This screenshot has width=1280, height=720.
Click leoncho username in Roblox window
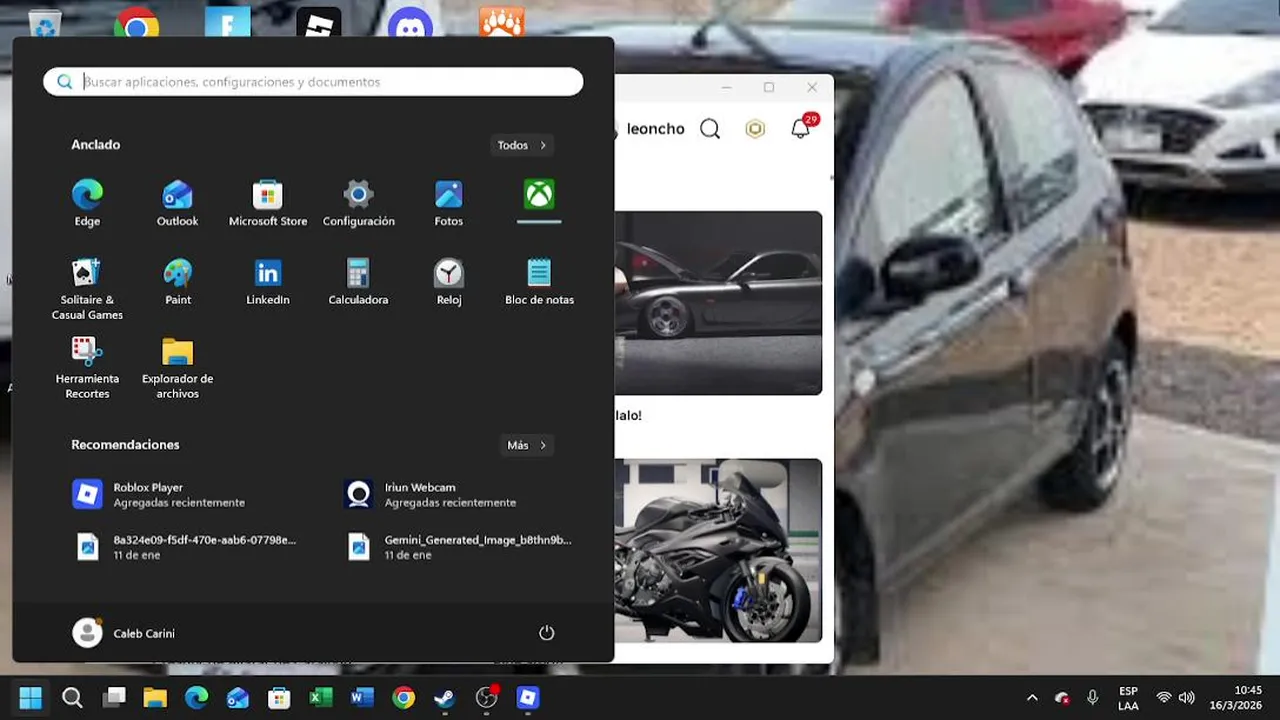click(655, 129)
